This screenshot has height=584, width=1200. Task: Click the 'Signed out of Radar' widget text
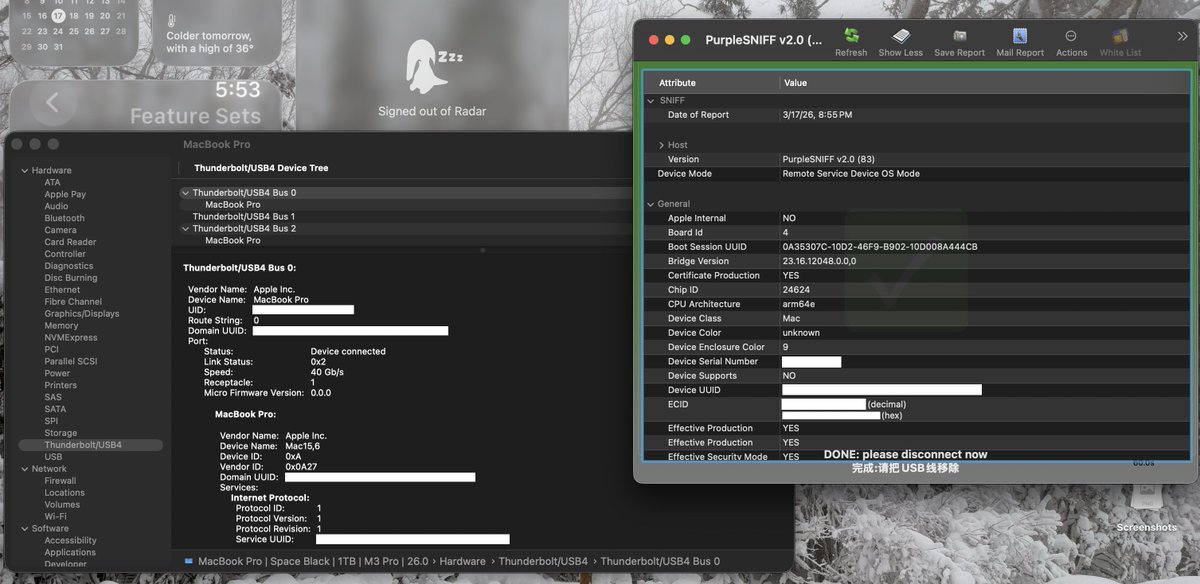click(x=432, y=111)
